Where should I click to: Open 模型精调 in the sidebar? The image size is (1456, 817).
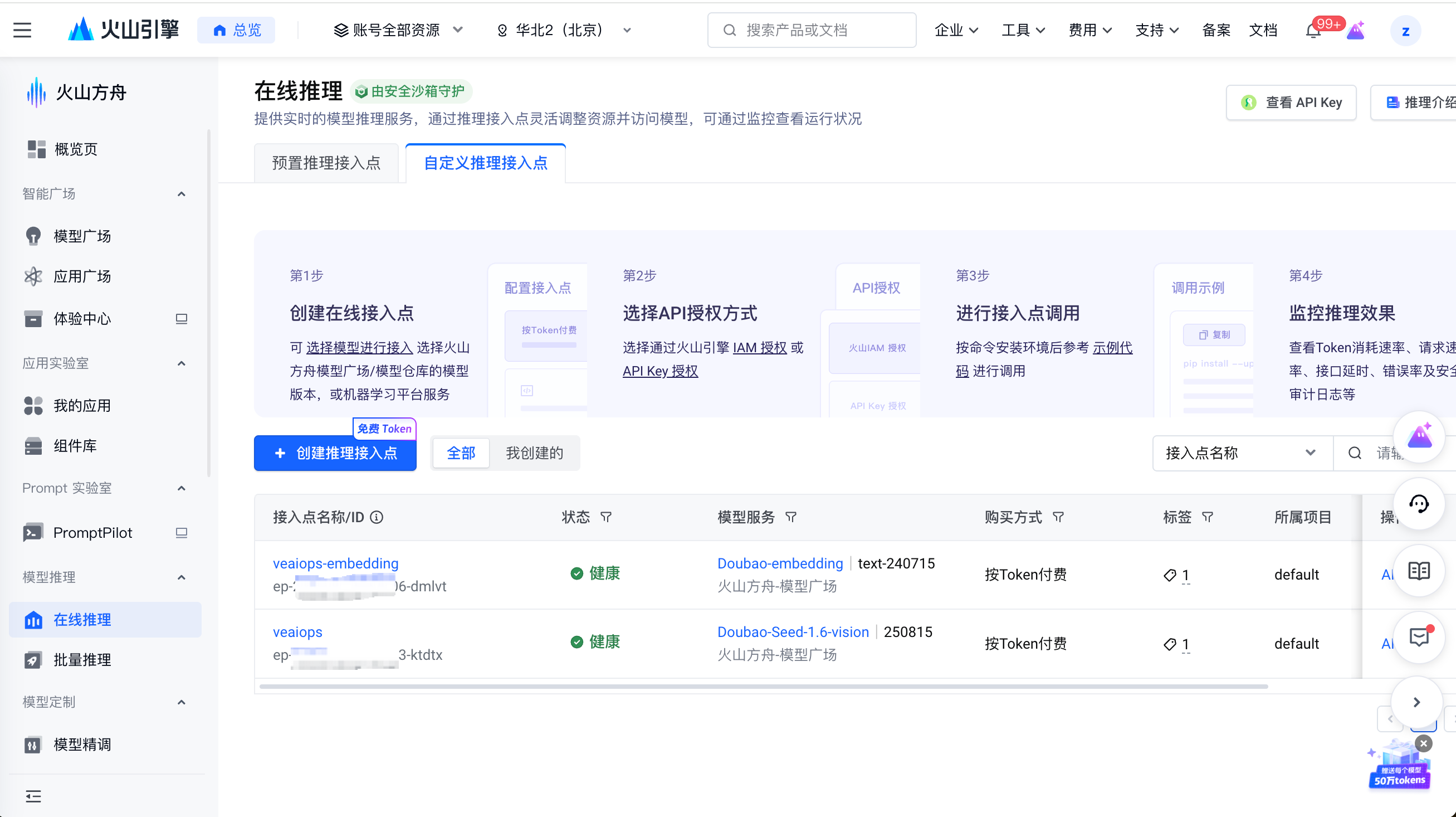pos(82,744)
